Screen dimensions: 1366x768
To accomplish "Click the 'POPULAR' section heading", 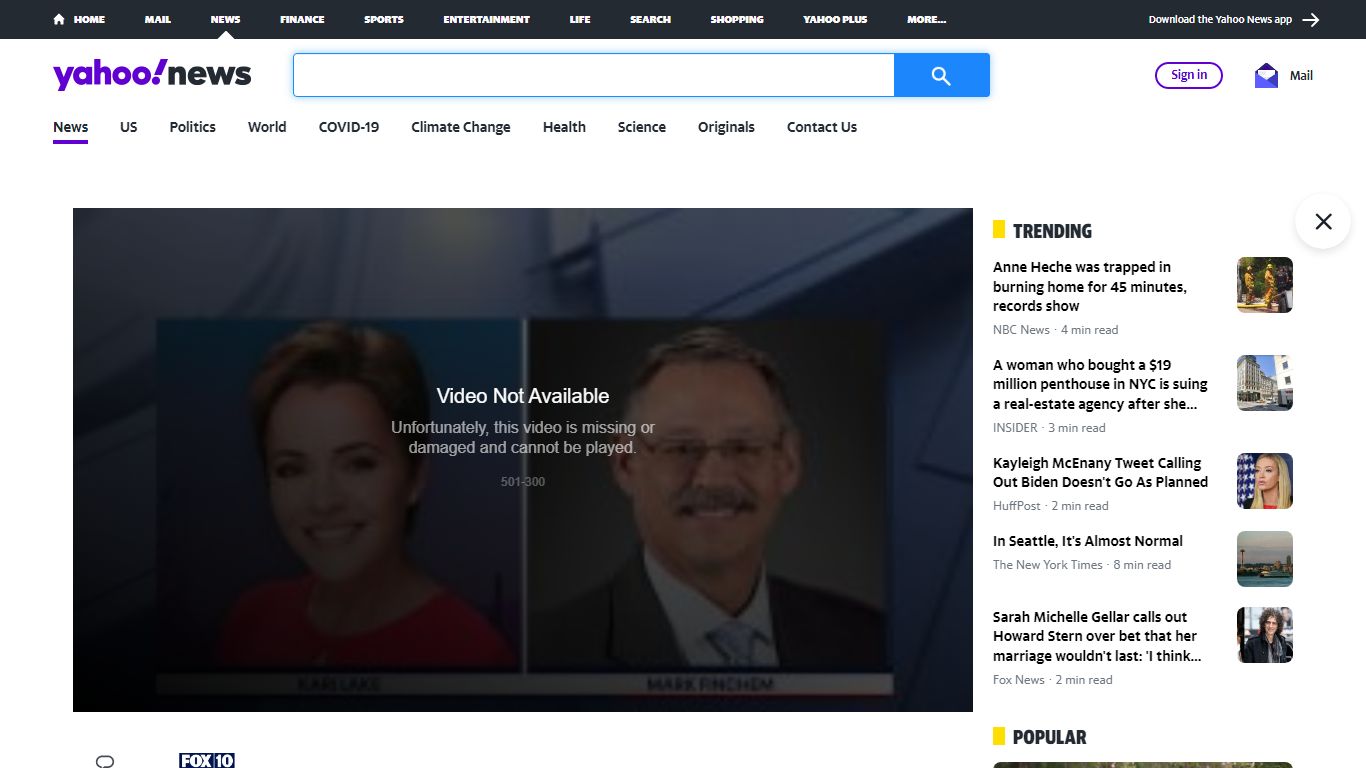I will point(1049,737).
